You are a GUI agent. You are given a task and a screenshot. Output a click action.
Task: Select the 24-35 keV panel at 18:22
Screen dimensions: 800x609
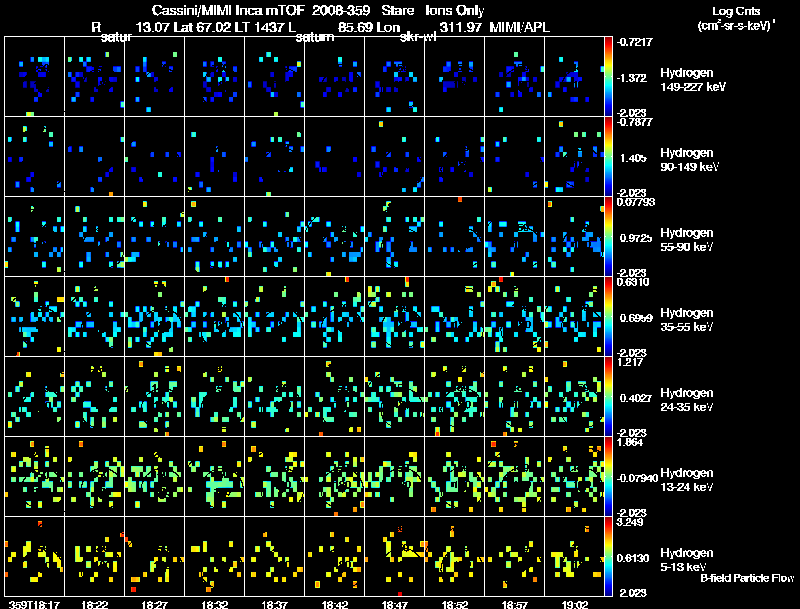click(x=94, y=397)
